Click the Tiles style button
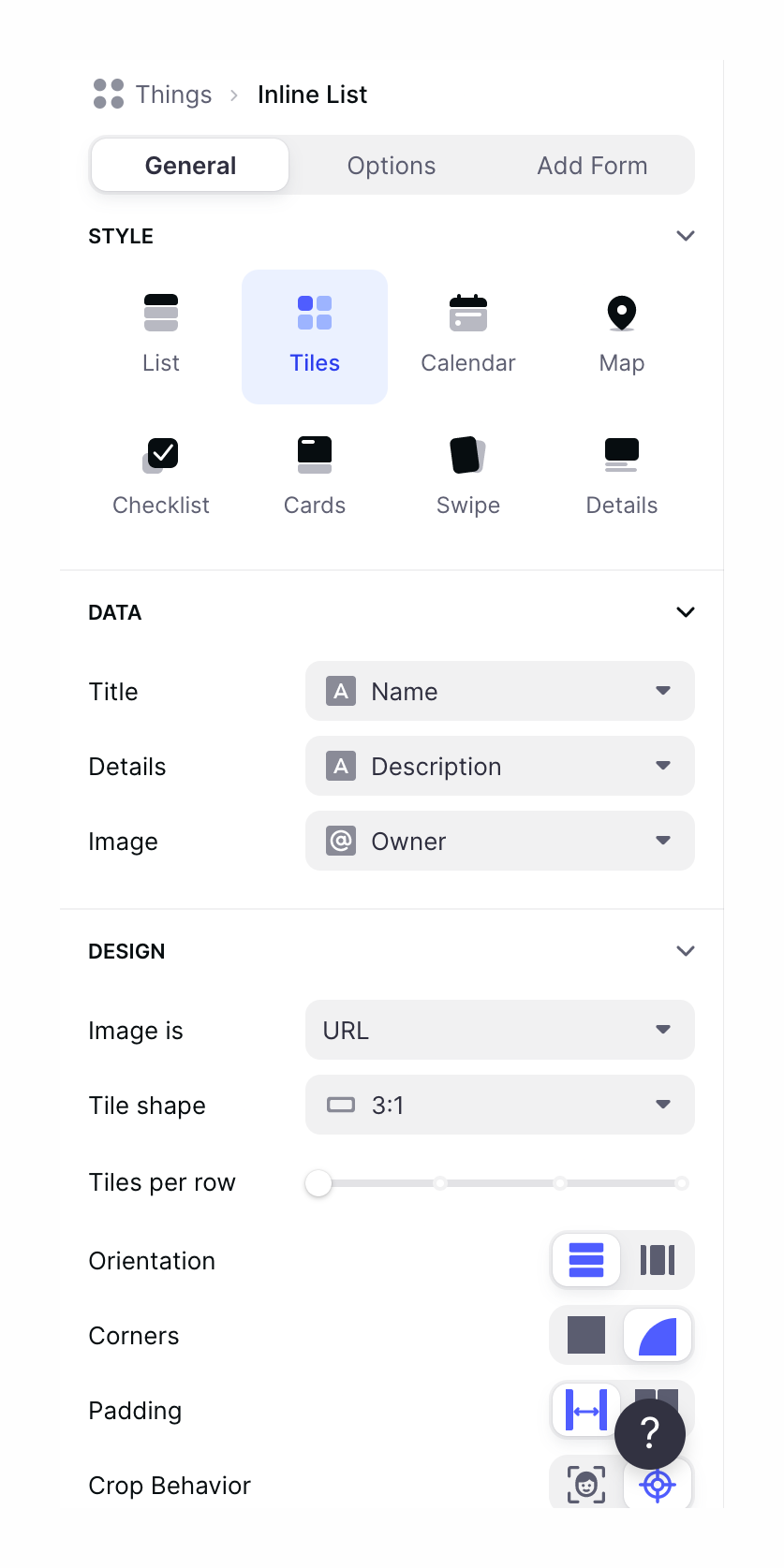784x1568 pixels. pyautogui.click(x=315, y=335)
